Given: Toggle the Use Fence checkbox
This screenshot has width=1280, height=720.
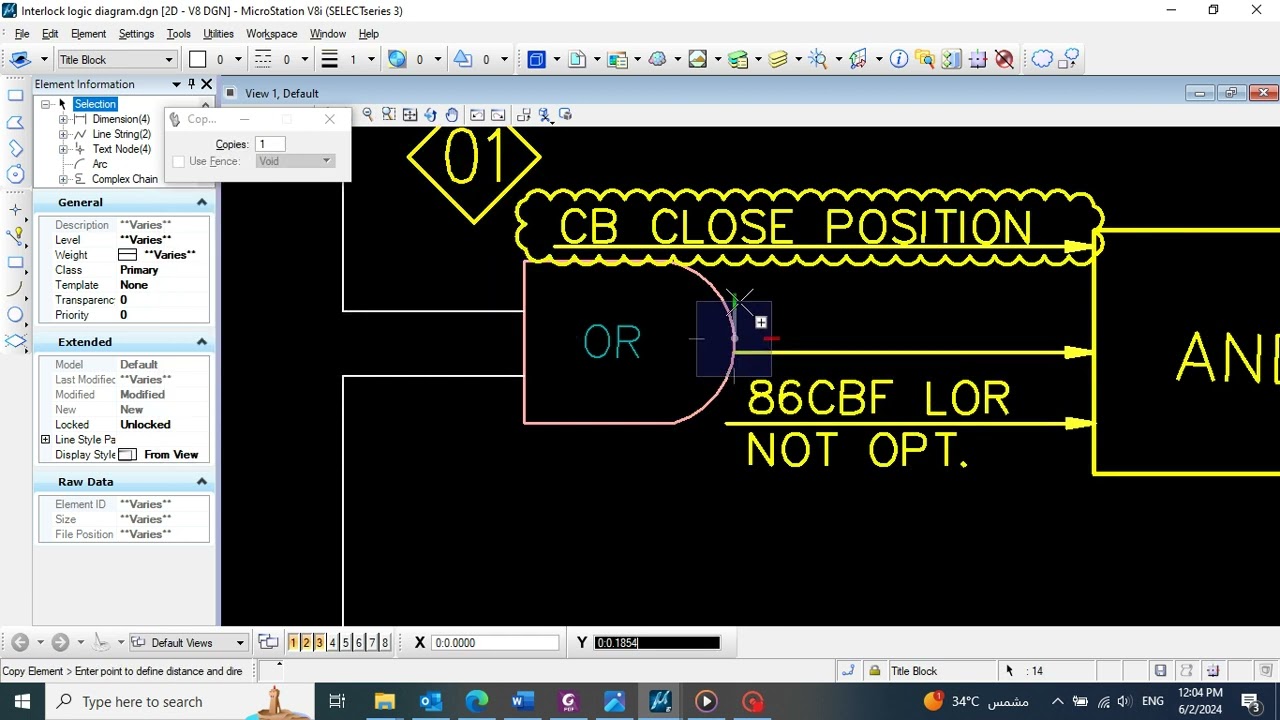Looking at the screenshot, I should [x=179, y=161].
